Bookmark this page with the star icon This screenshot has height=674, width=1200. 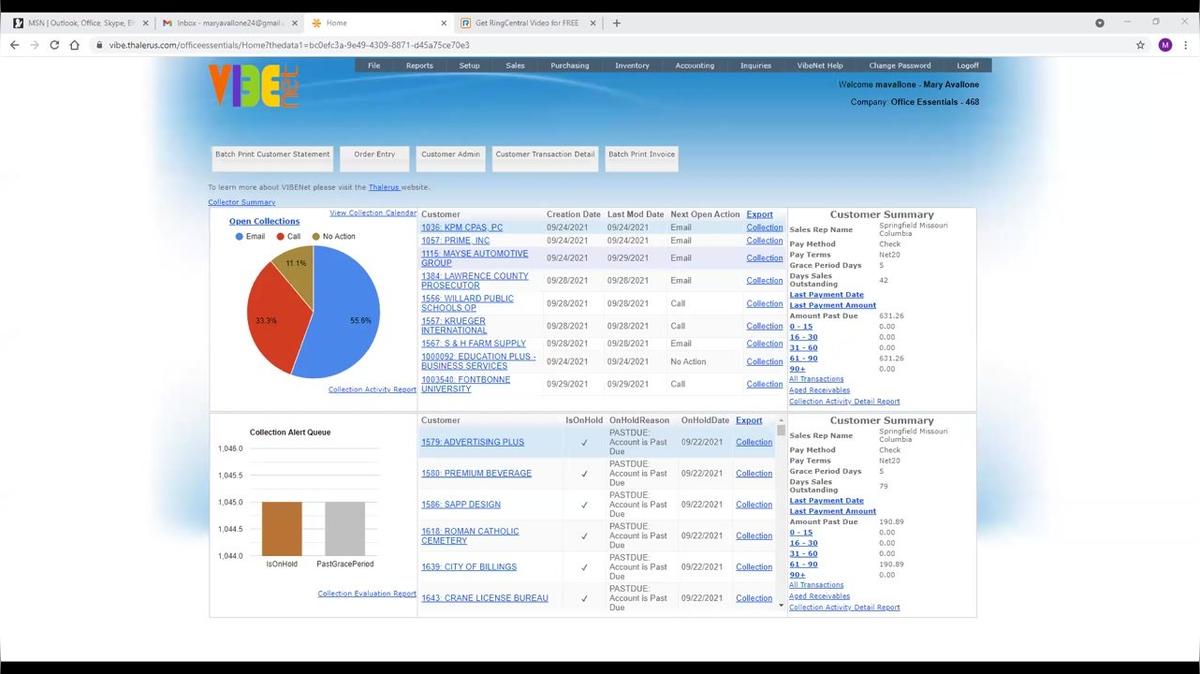pos(1140,45)
